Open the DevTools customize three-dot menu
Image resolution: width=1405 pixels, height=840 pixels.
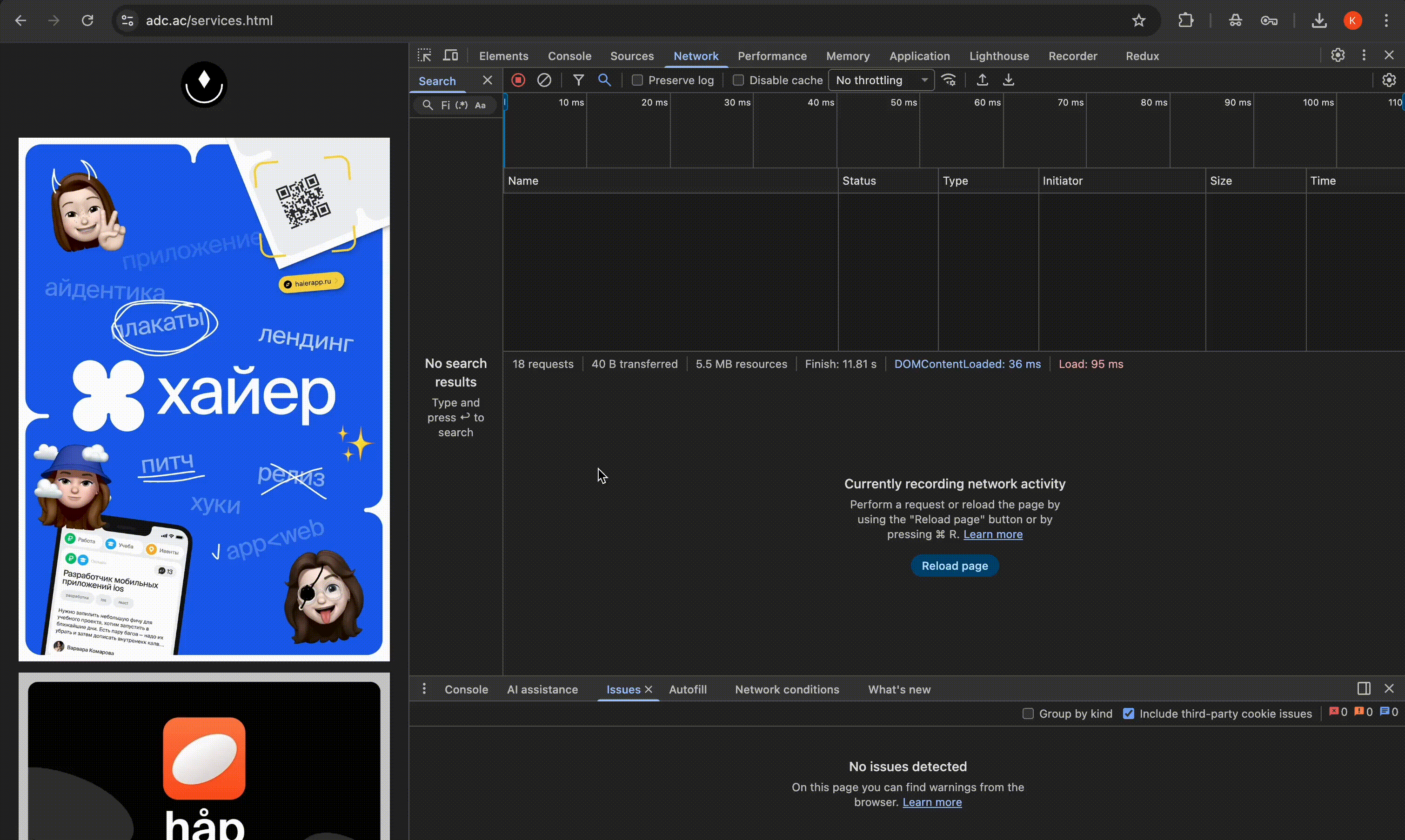pos(1364,55)
